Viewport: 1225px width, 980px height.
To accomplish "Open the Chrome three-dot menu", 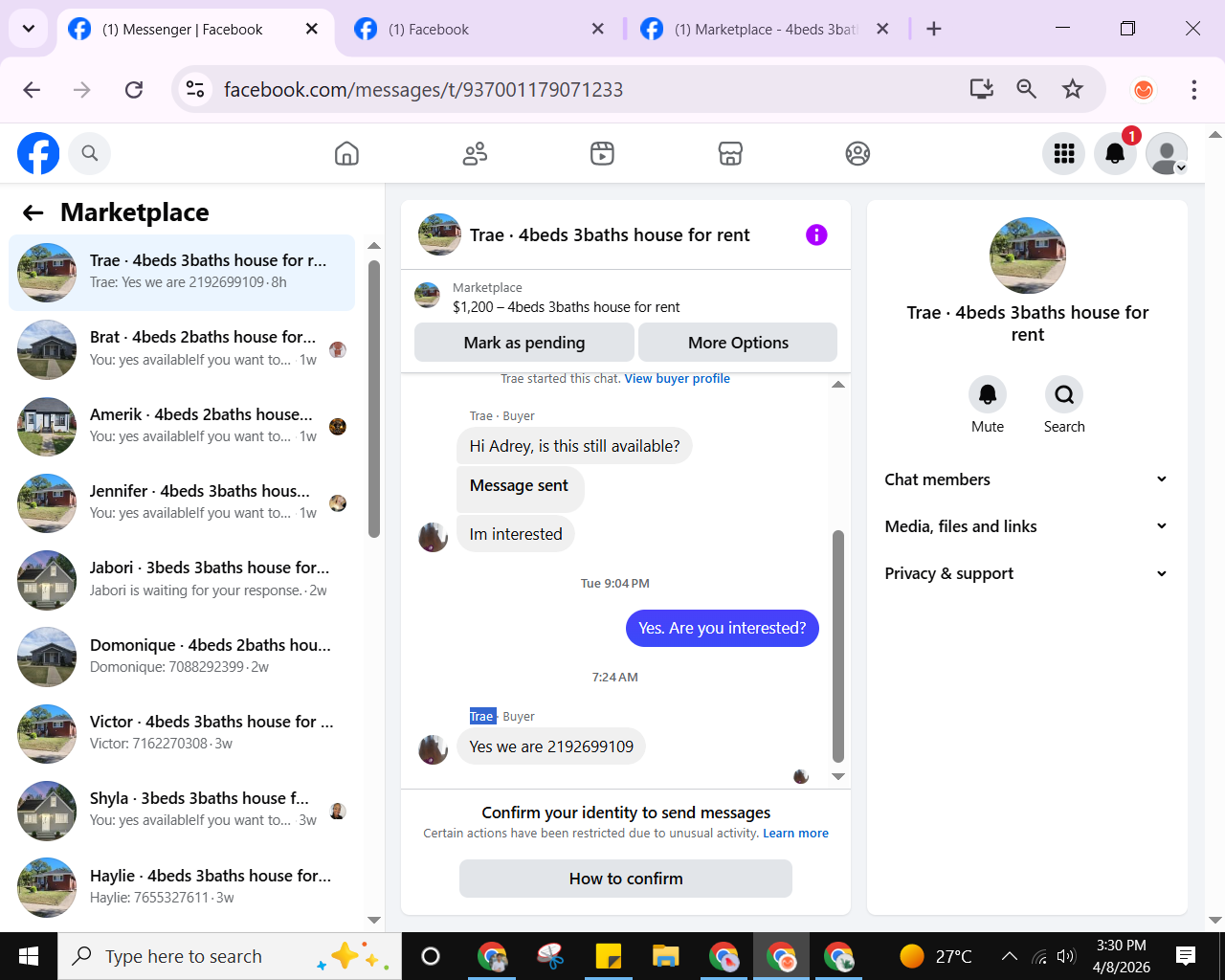I will [x=1193, y=89].
